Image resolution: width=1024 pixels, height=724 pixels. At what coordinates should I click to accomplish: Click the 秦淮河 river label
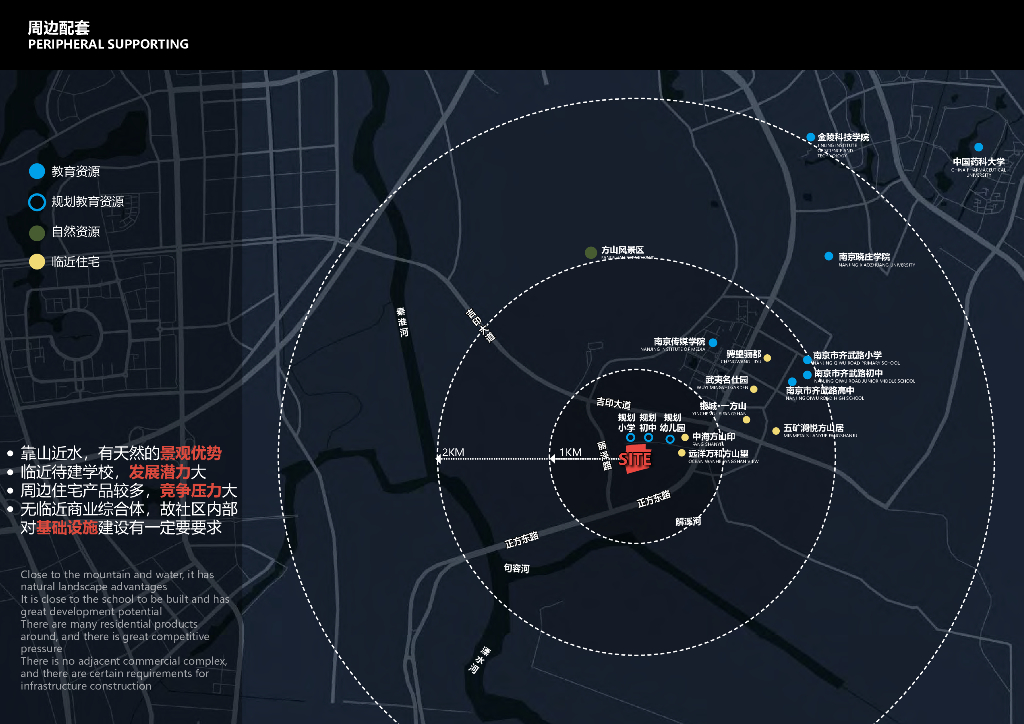[x=402, y=323]
